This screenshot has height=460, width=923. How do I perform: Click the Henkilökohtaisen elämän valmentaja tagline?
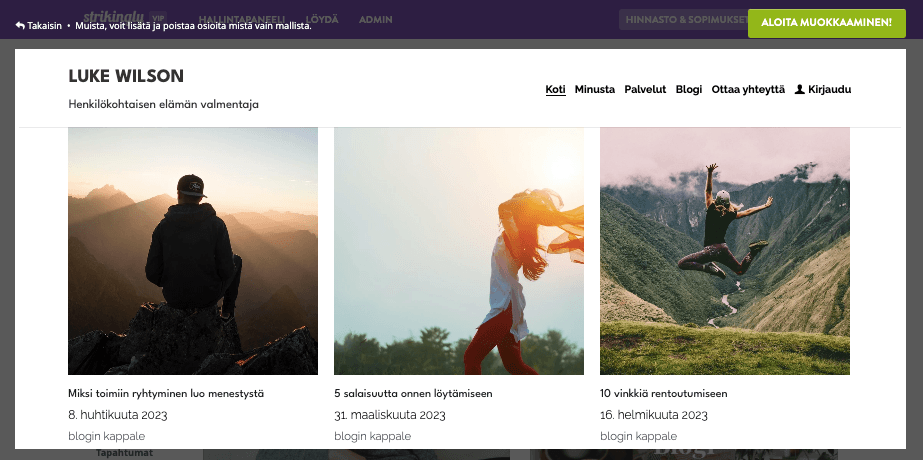coord(164,104)
